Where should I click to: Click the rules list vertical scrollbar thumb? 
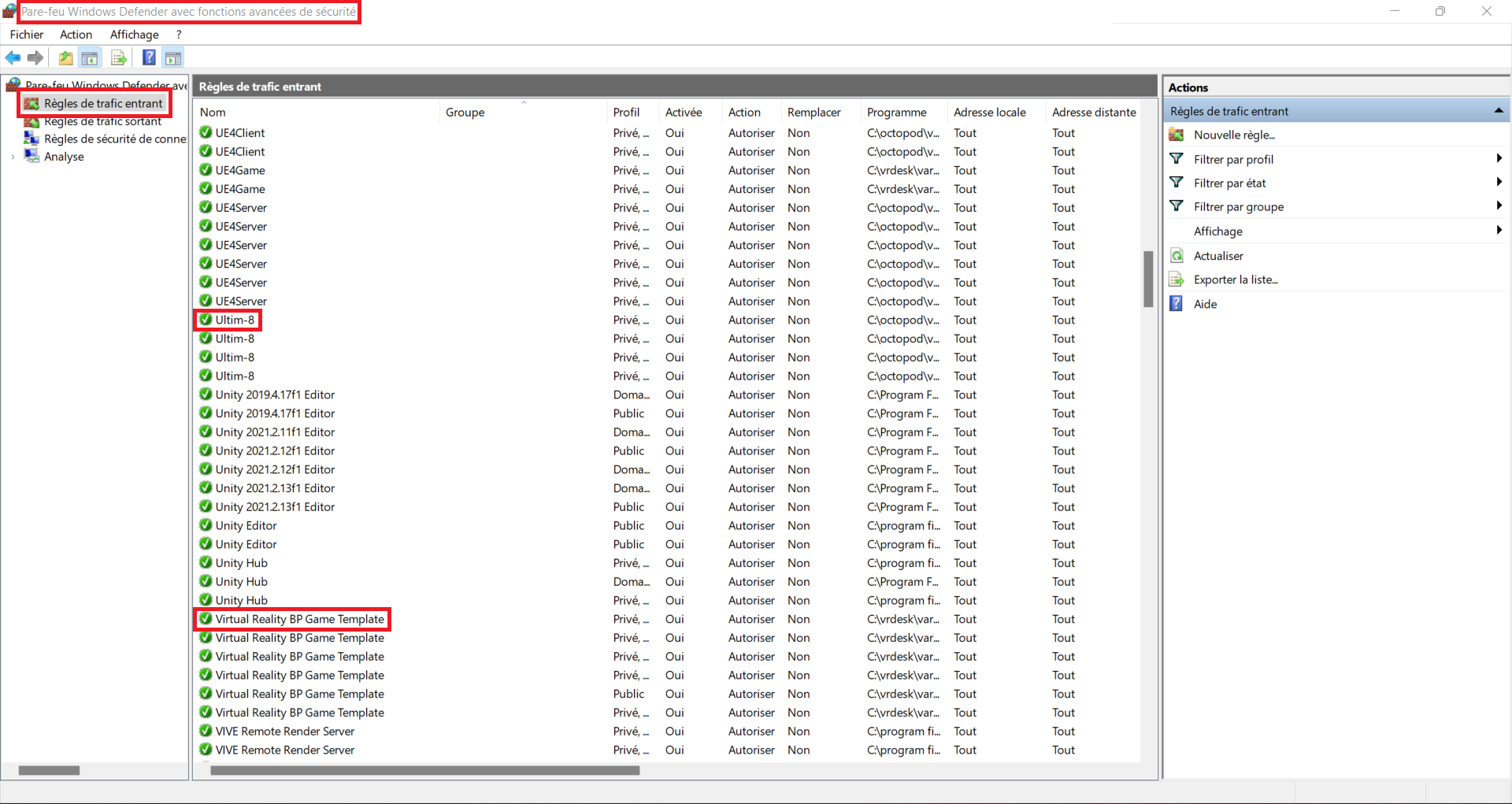tap(1148, 279)
